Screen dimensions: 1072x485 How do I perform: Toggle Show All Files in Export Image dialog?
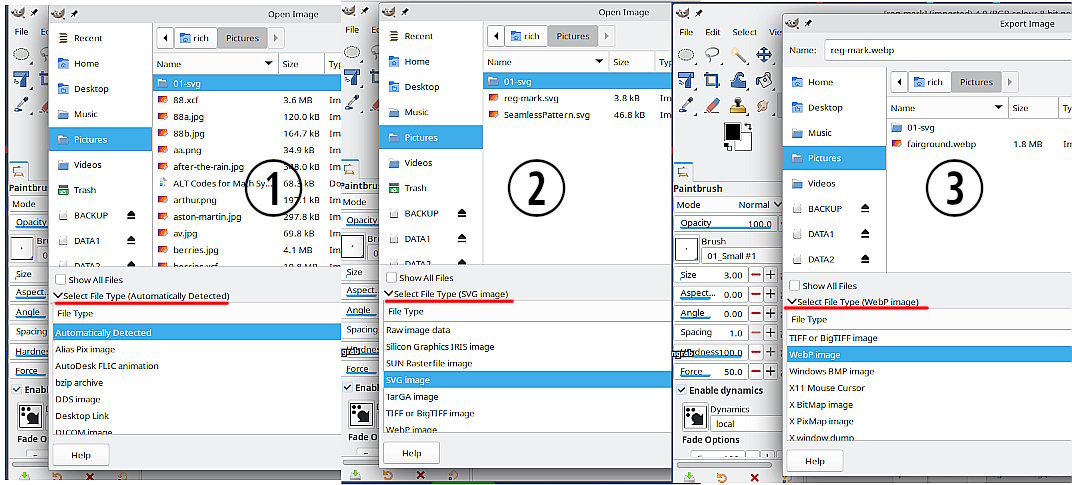[794, 285]
